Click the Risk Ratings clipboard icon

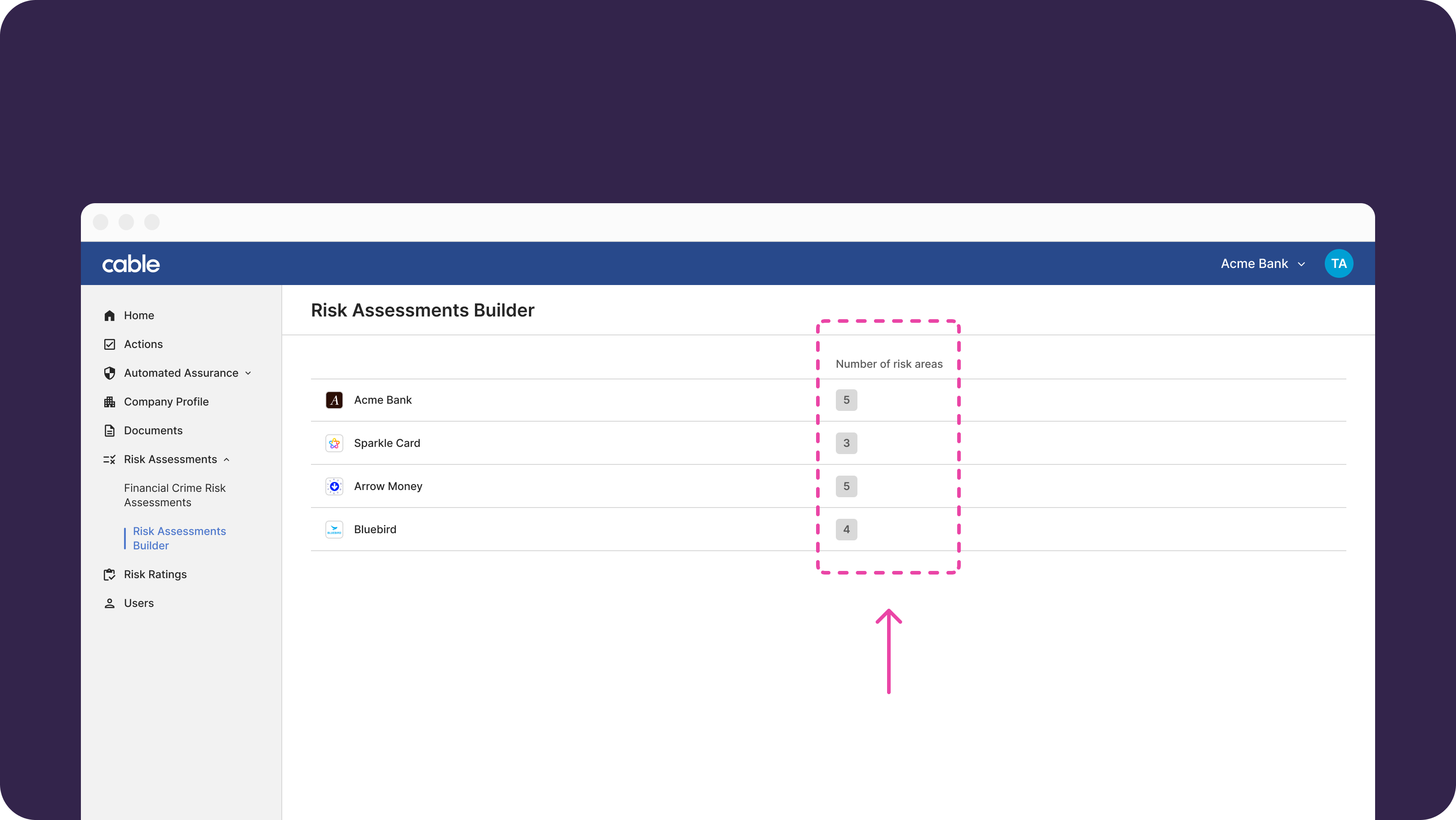coord(110,575)
